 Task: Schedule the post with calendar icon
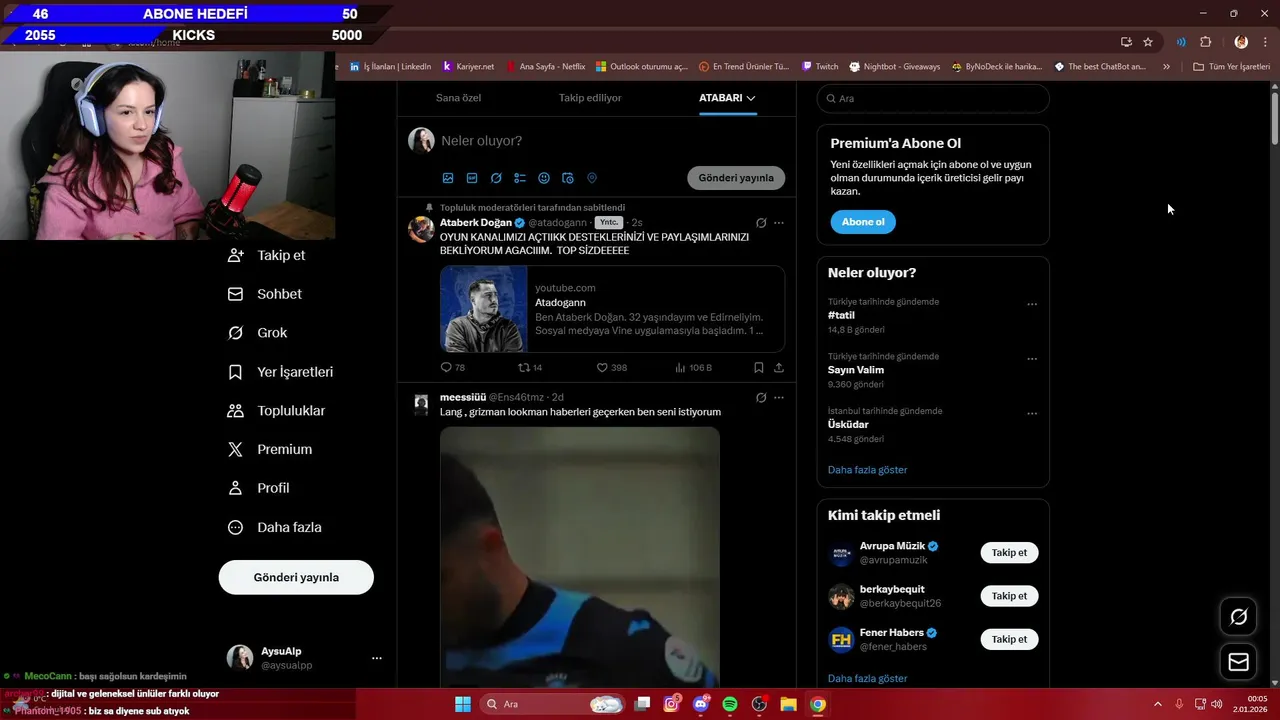click(568, 178)
